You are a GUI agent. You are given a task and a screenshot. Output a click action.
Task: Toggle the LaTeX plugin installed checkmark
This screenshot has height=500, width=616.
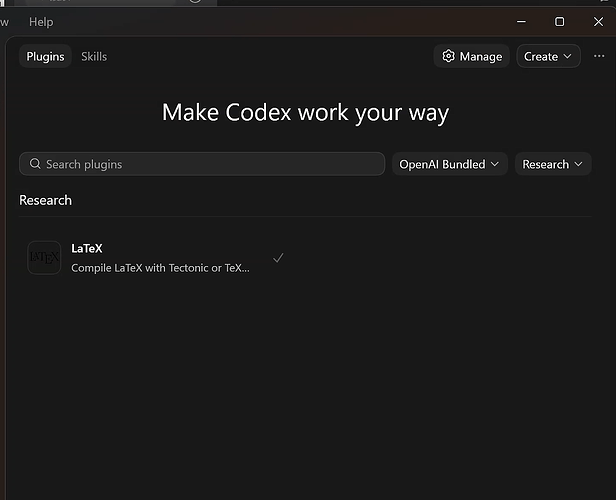coord(278,258)
